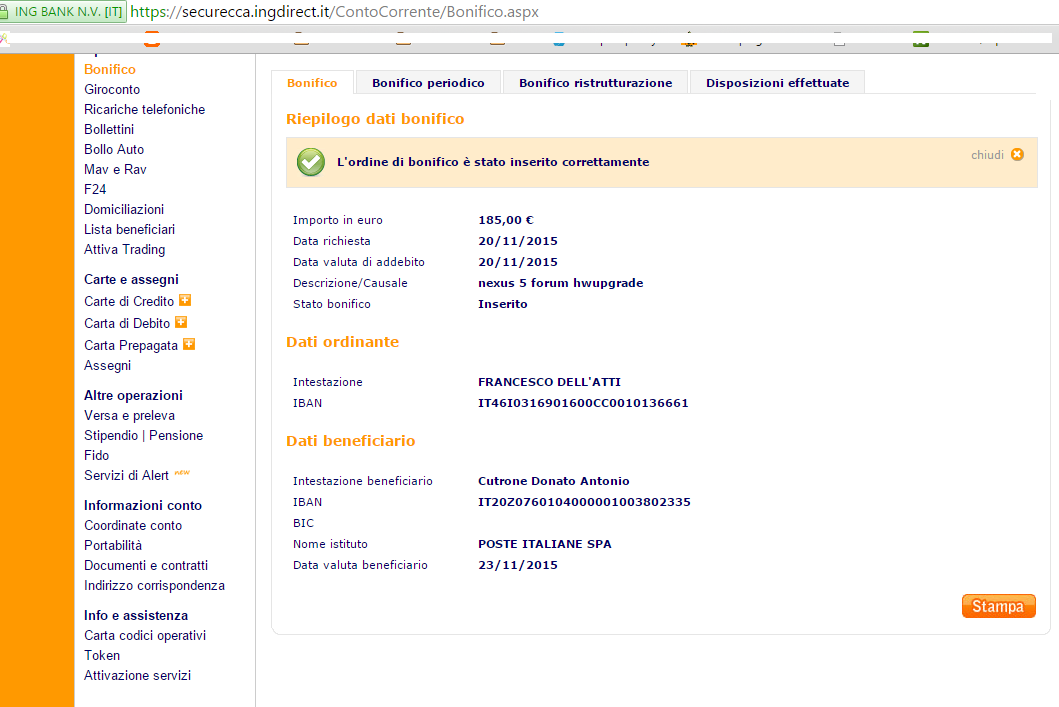Image resolution: width=1059 pixels, height=707 pixels.
Task: Open Carte di Credito link
Action: click(129, 301)
